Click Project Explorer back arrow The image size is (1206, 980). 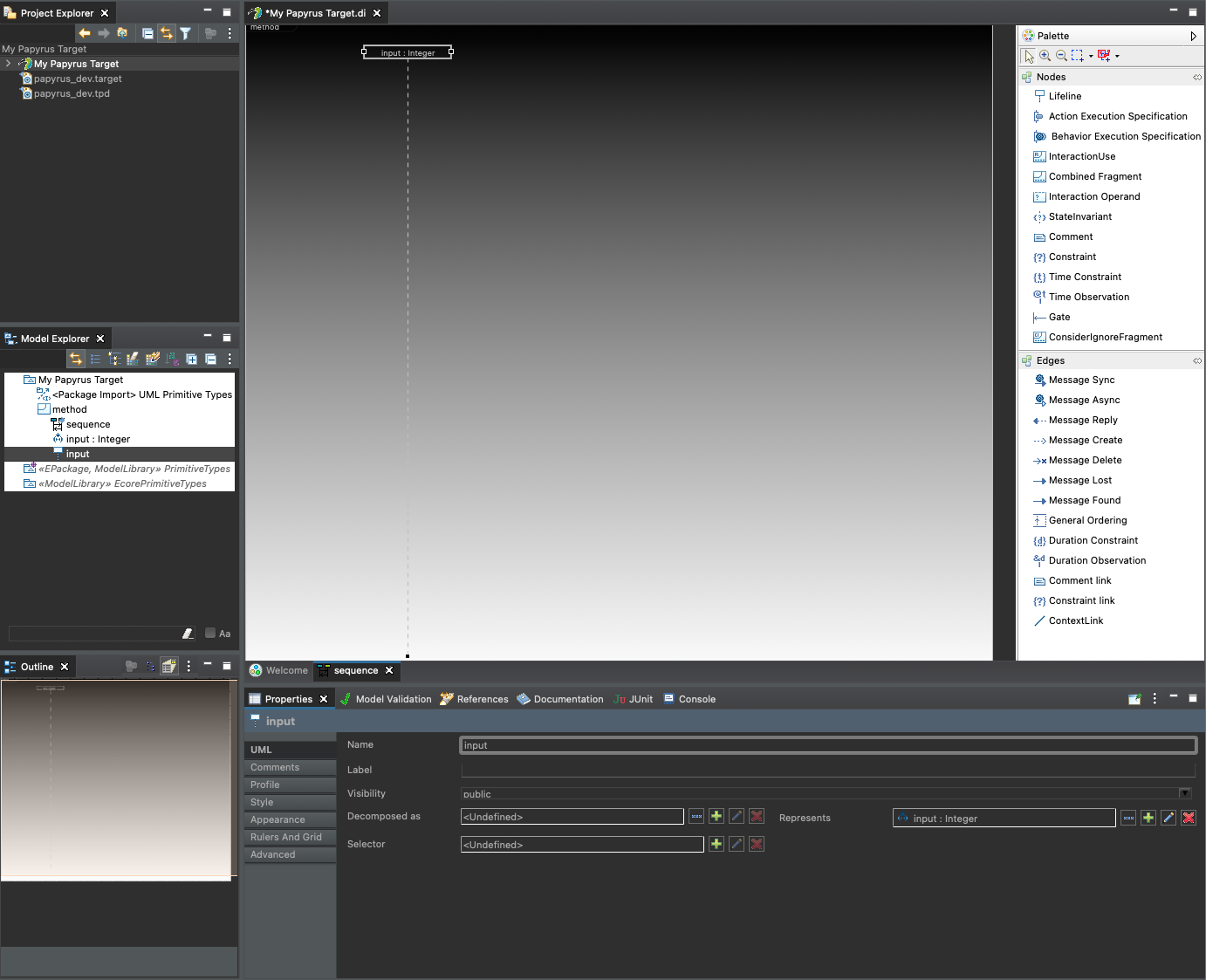point(85,33)
